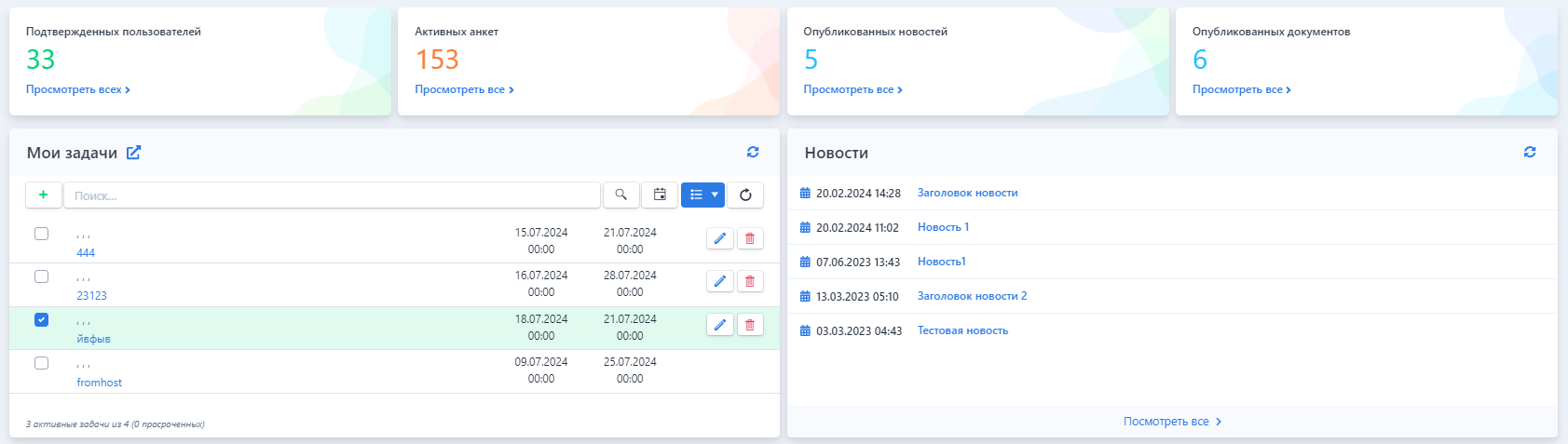Delete task 23123 with trash icon
This screenshot has height=444, width=1568.
click(750, 281)
